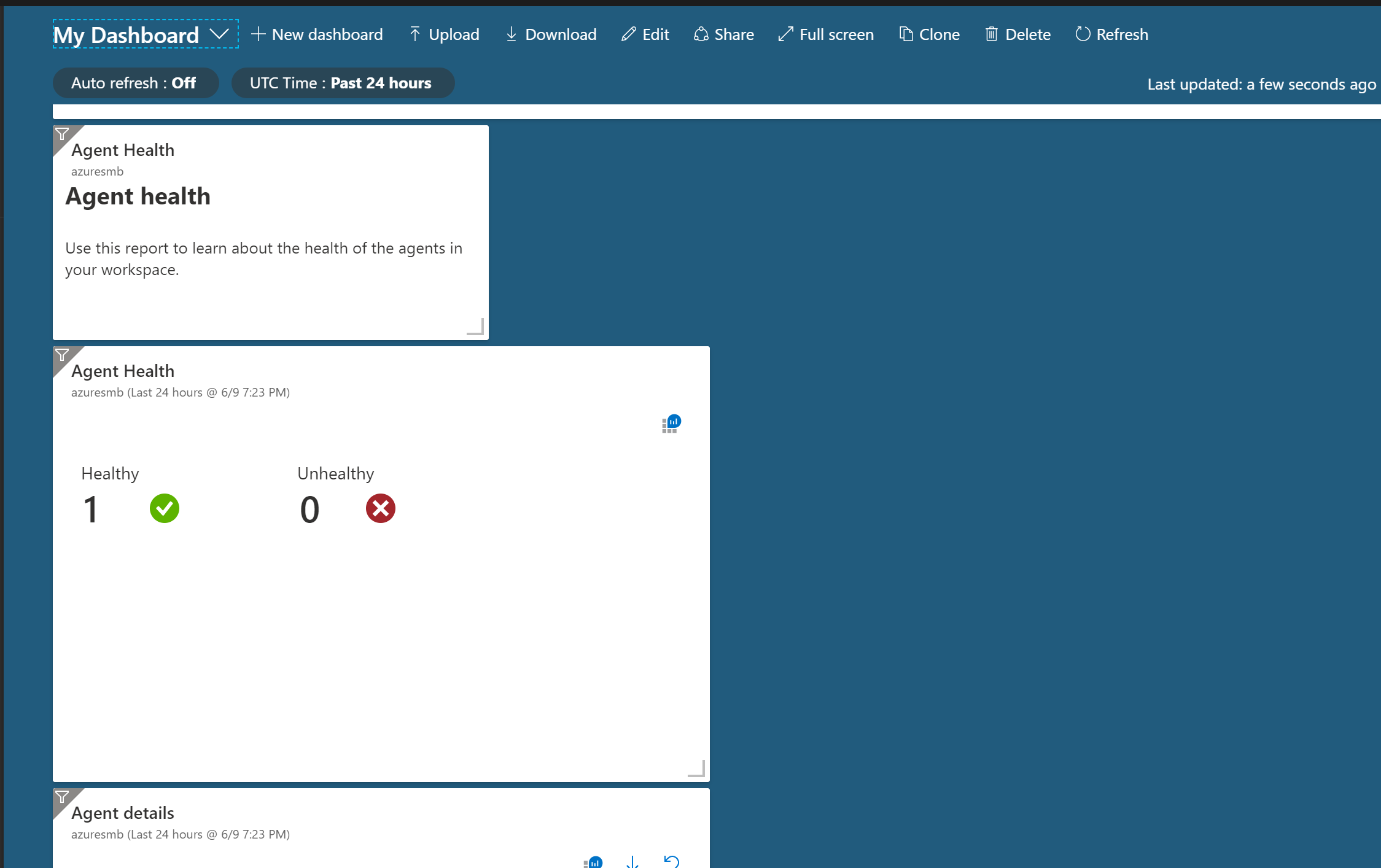This screenshot has height=868, width=1381.
Task: Click the red Unhealthy status icon
Action: (x=381, y=508)
